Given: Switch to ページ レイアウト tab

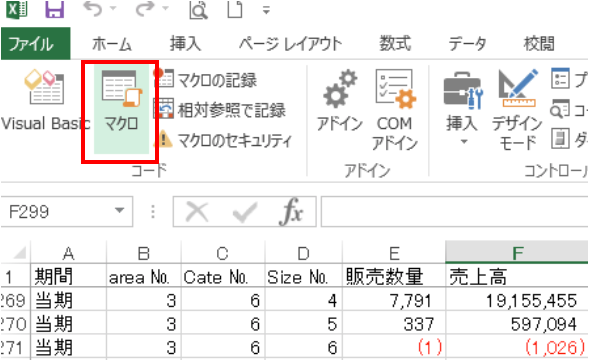Looking at the screenshot, I should [290, 44].
